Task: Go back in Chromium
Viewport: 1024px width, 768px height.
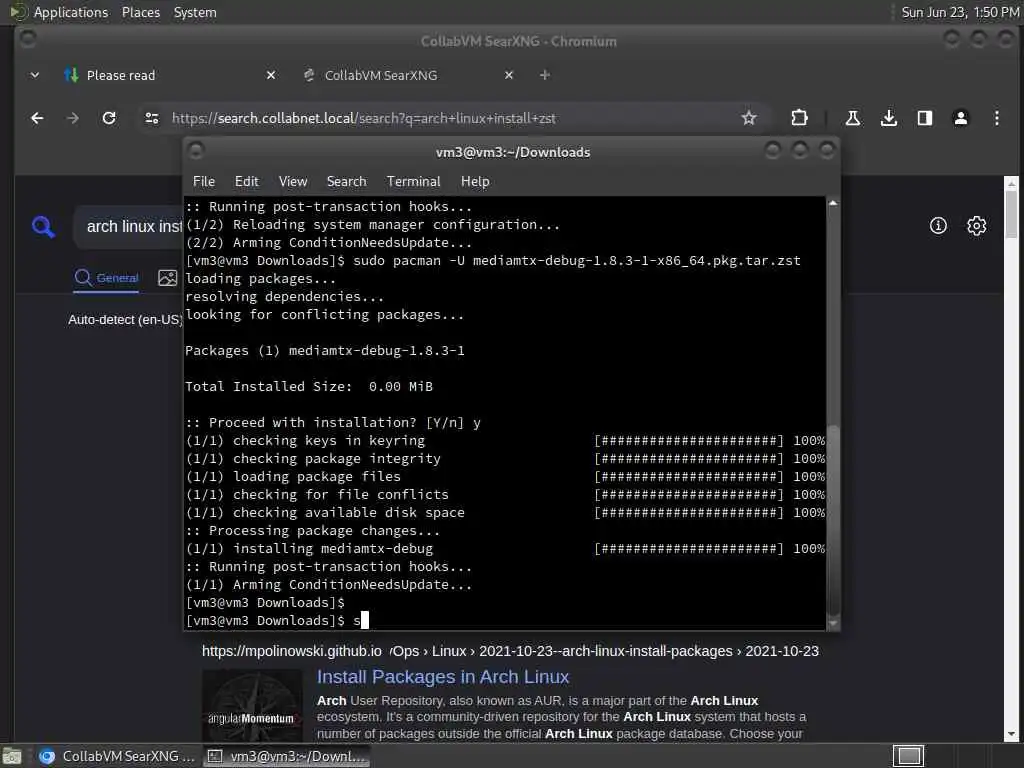Action: (x=37, y=118)
